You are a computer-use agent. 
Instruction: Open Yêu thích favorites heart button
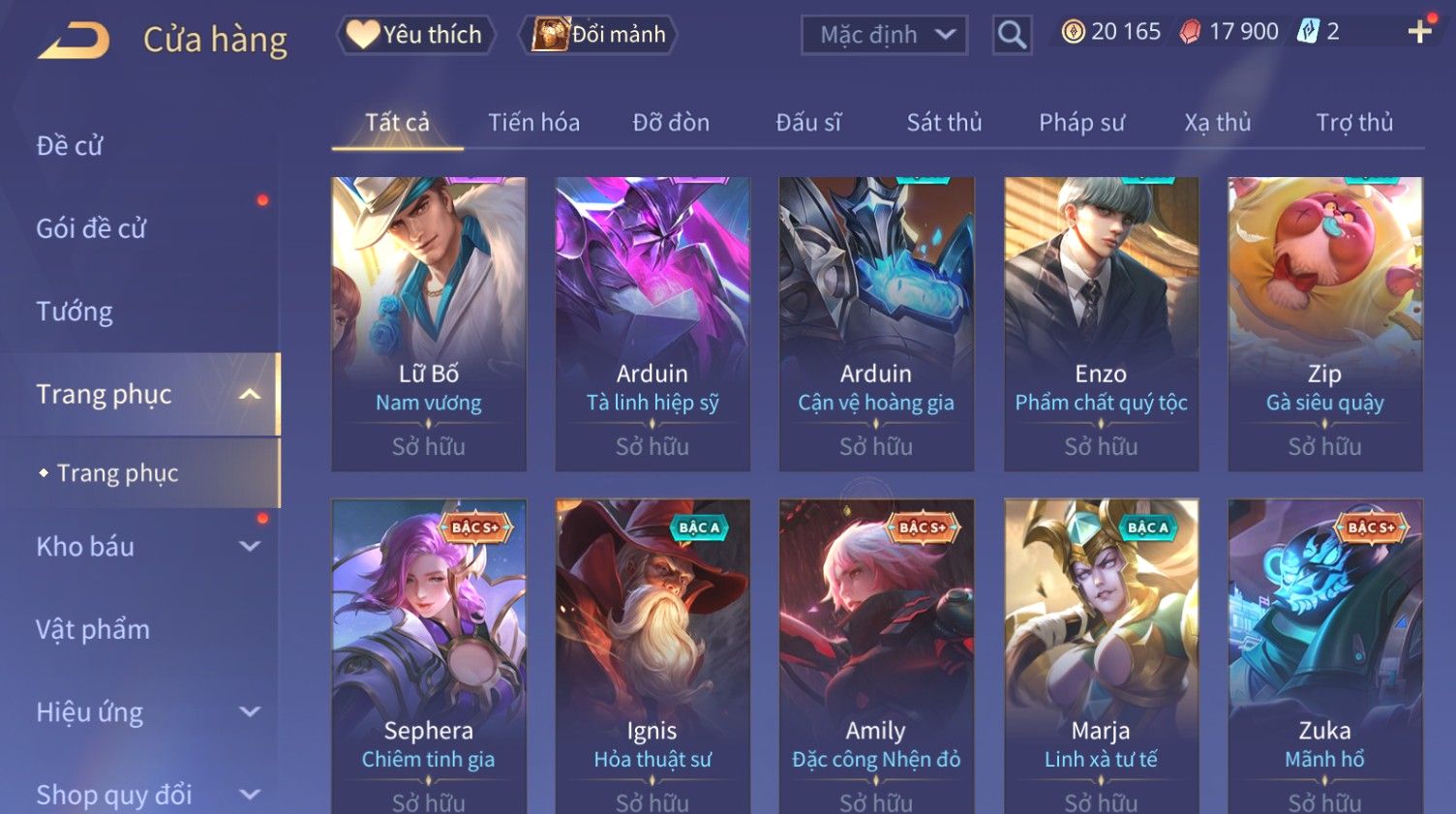point(415,35)
